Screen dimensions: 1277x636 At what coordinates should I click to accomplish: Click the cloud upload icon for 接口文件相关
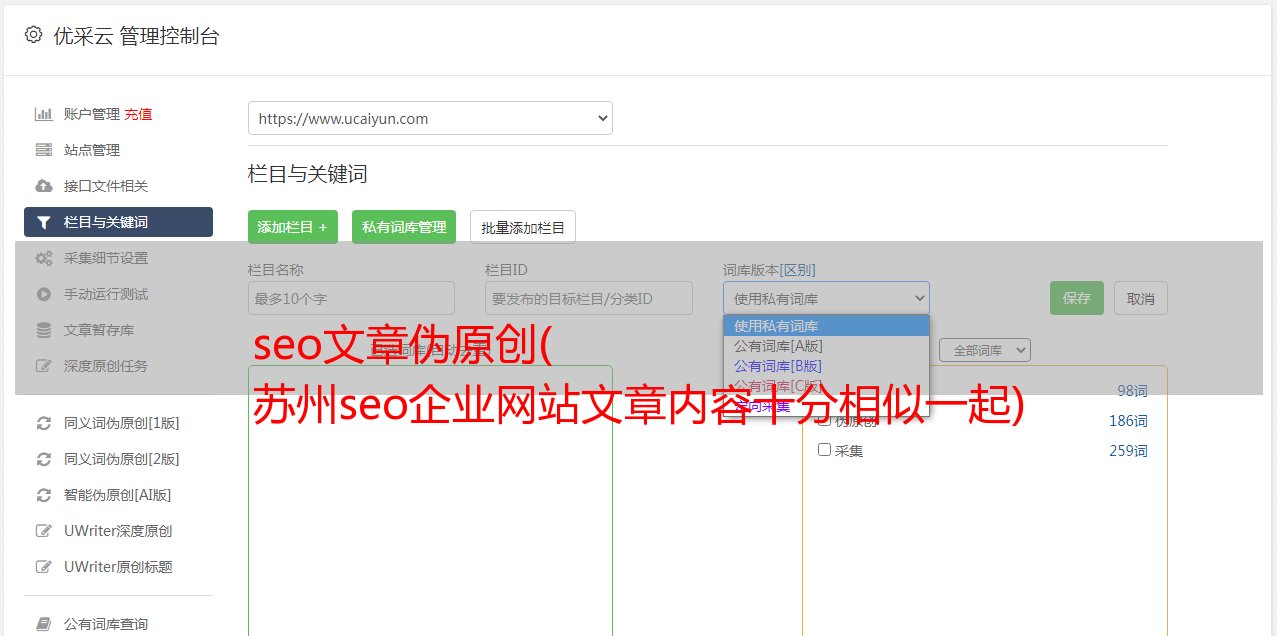click(x=43, y=186)
